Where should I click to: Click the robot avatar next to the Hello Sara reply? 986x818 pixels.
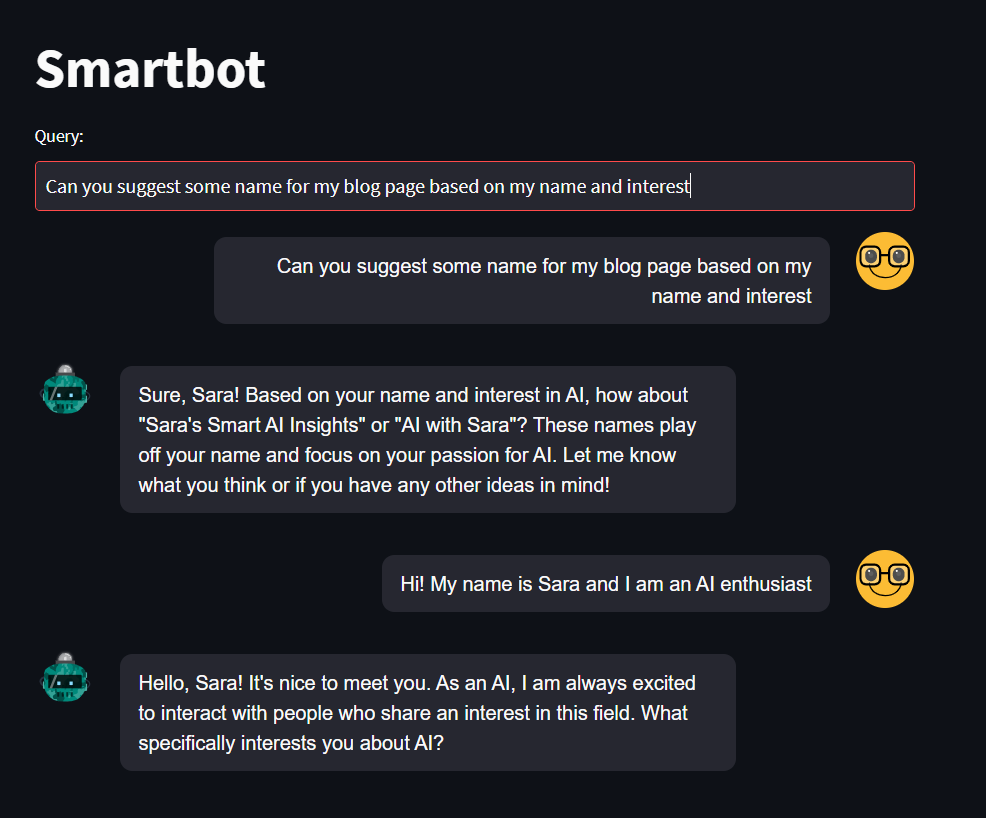pyautogui.click(x=65, y=677)
